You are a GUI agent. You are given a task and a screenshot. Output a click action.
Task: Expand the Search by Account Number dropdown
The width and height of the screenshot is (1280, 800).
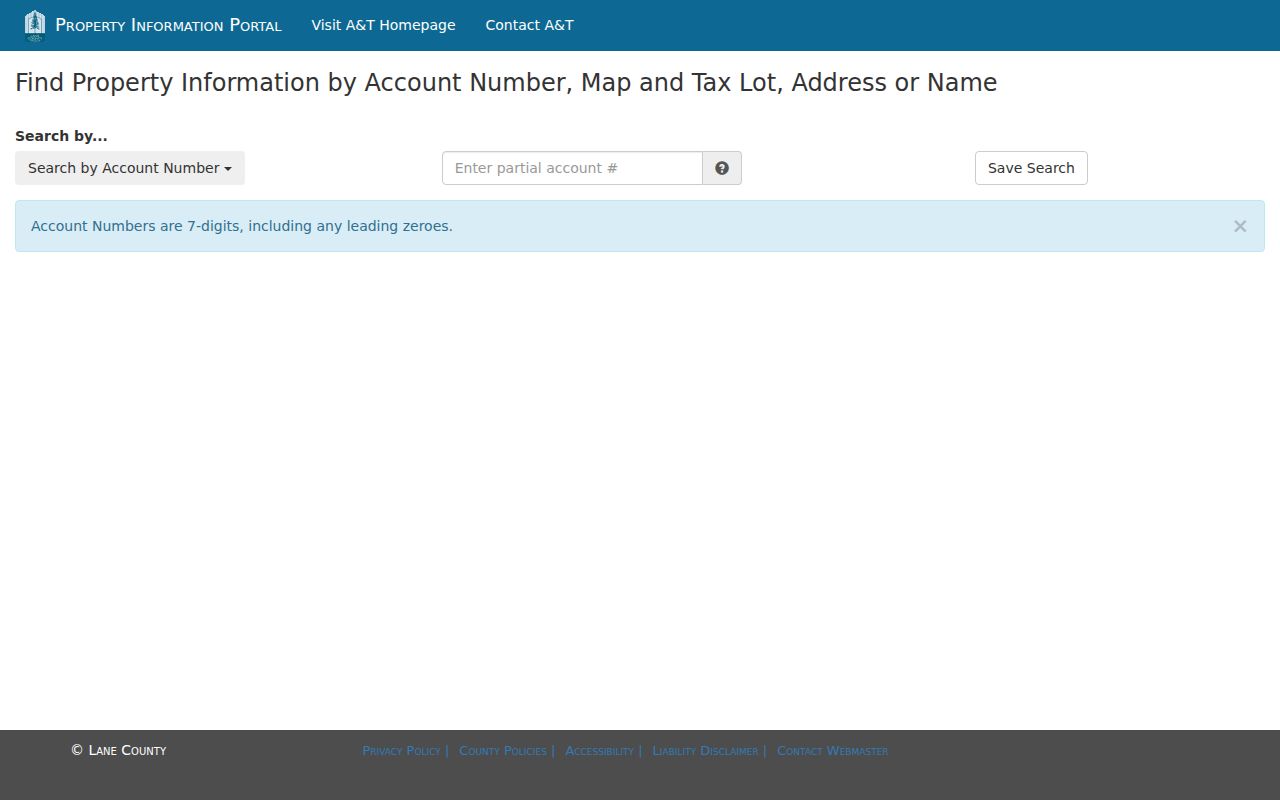[x=130, y=168]
